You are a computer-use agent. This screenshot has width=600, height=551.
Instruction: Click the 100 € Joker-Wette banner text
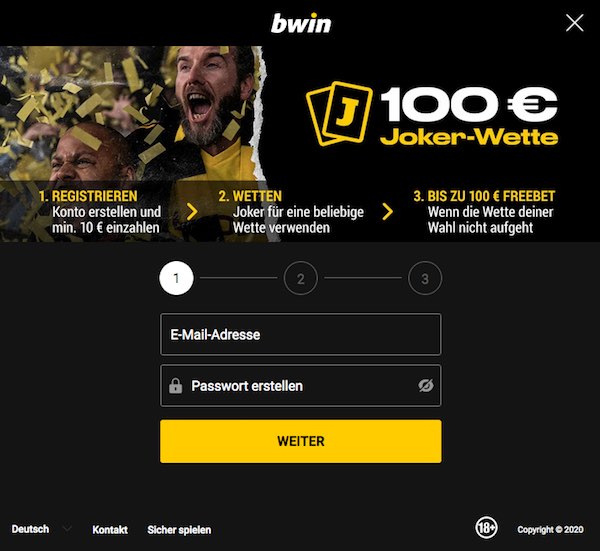click(x=469, y=117)
